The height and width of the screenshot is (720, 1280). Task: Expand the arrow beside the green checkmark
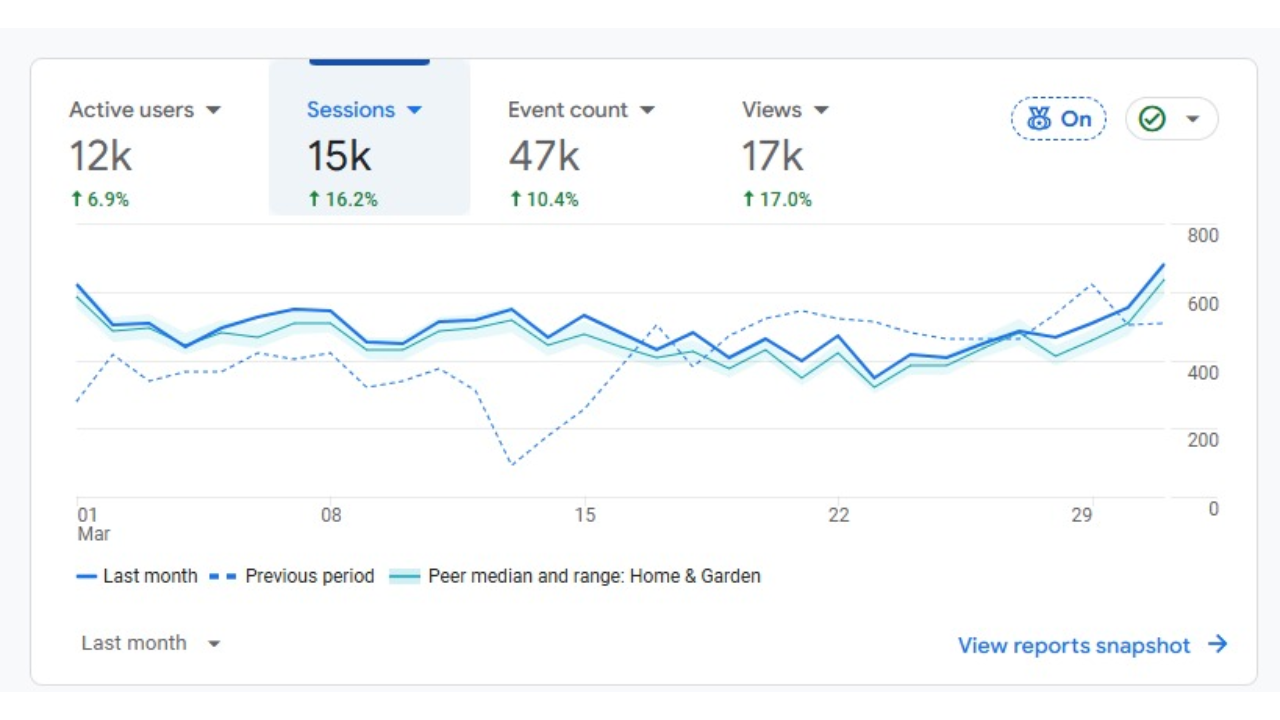(1192, 119)
